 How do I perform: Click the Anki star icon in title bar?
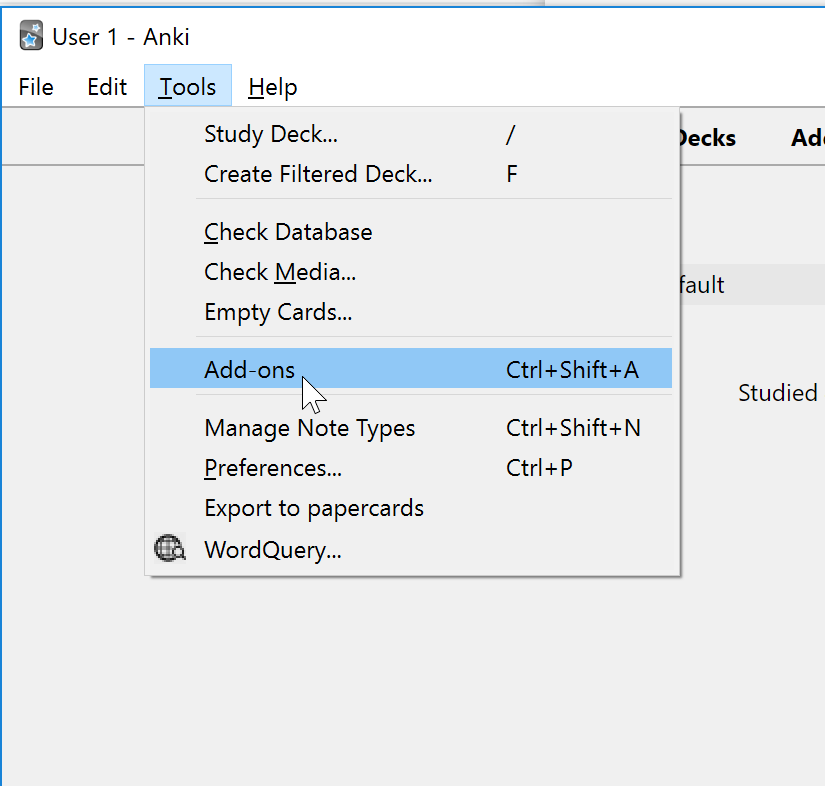(x=31, y=36)
